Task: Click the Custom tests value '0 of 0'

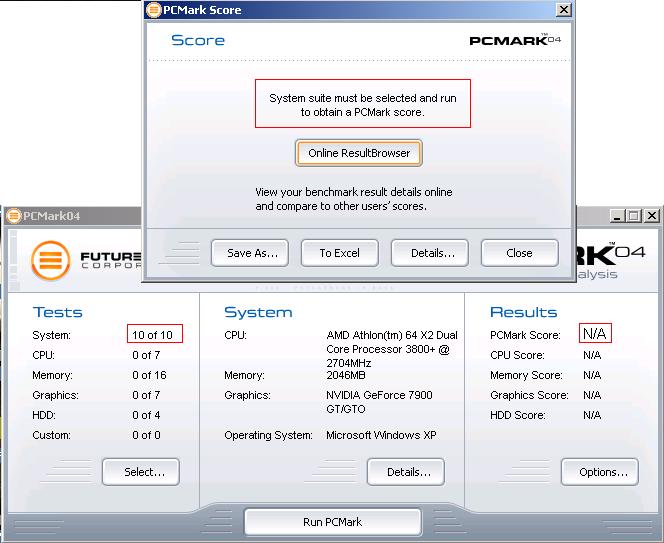Action: (146, 435)
